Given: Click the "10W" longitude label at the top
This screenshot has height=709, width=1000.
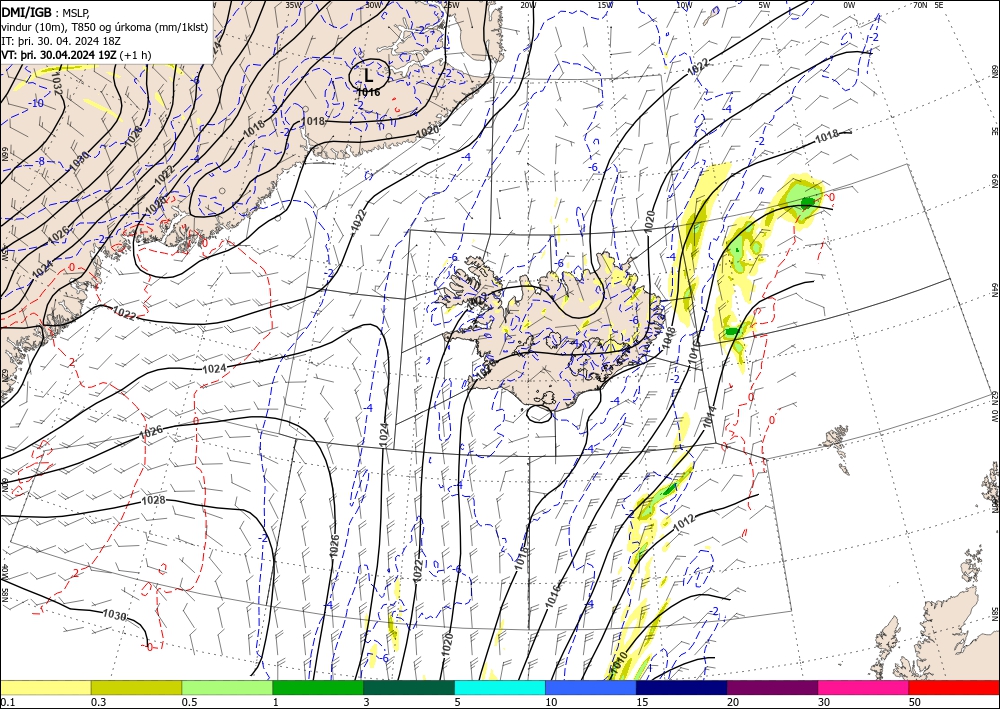Looking at the screenshot, I should point(684,4).
